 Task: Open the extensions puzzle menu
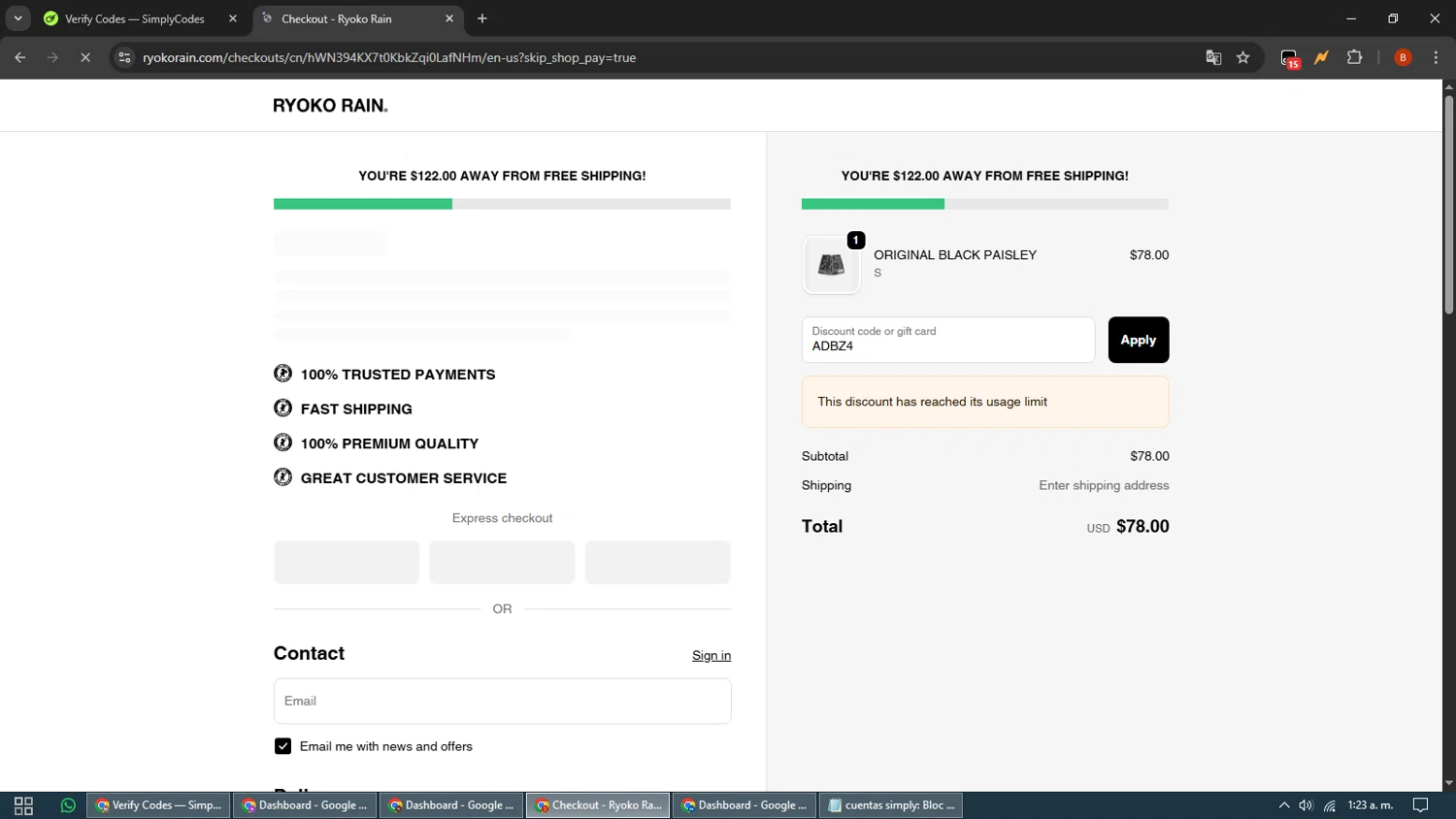(x=1355, y=58)
